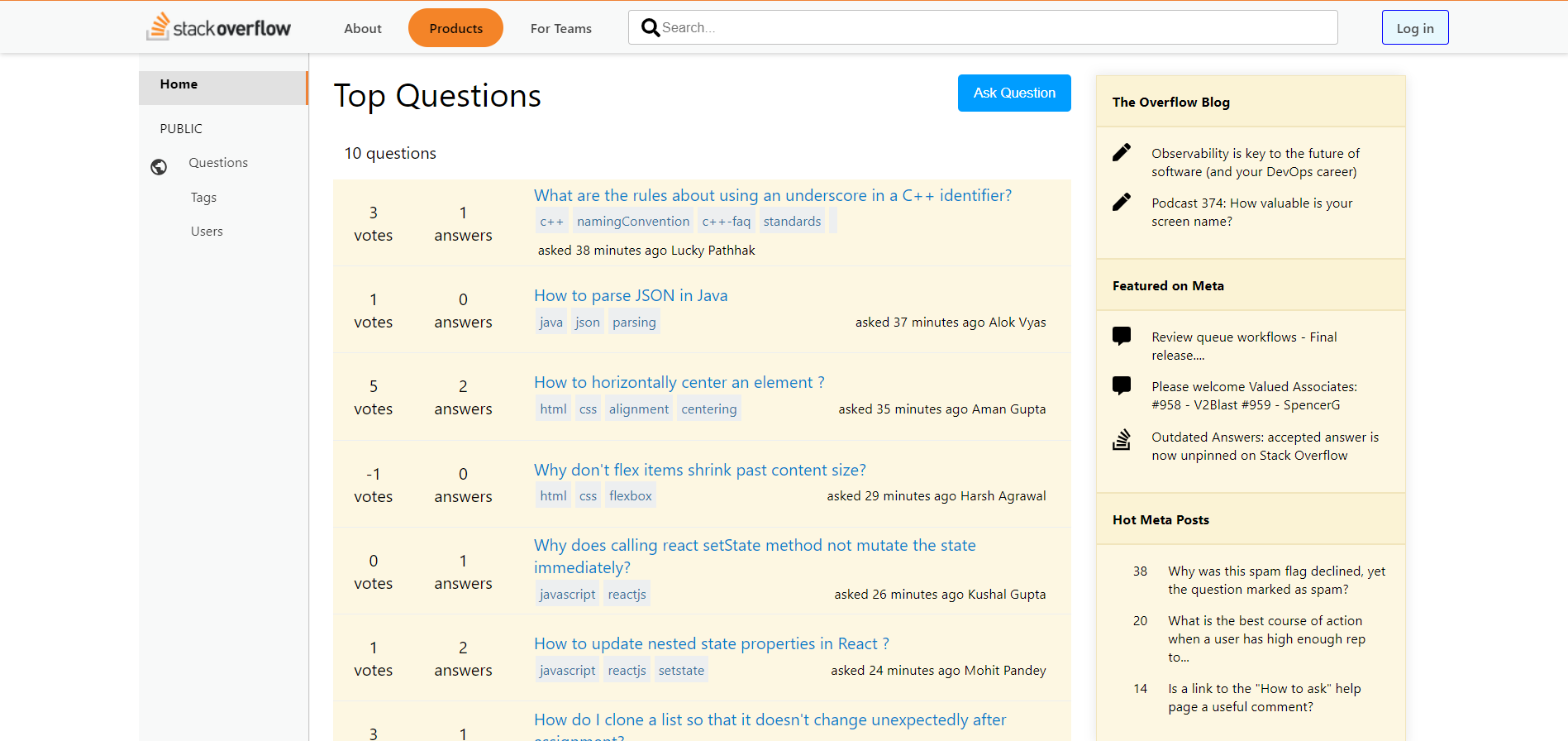
Task: Click speech bubble icon by Valued Associates
Action: click(1122, 385)
